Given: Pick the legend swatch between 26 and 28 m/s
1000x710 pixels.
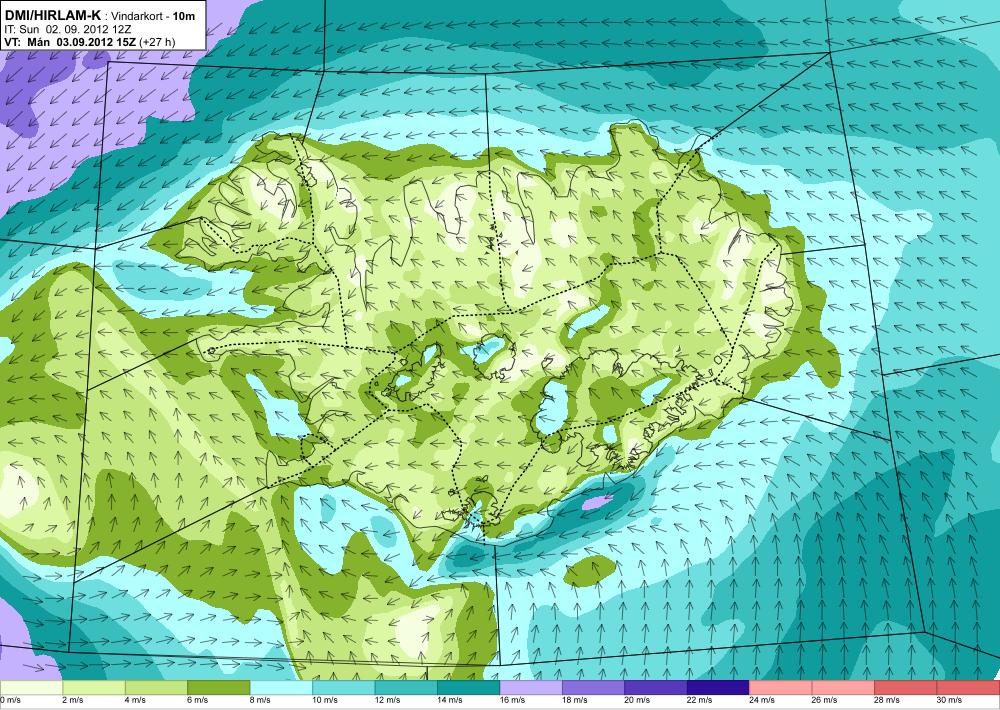Looking at the screenshot, I should click(x=844, y=688).
